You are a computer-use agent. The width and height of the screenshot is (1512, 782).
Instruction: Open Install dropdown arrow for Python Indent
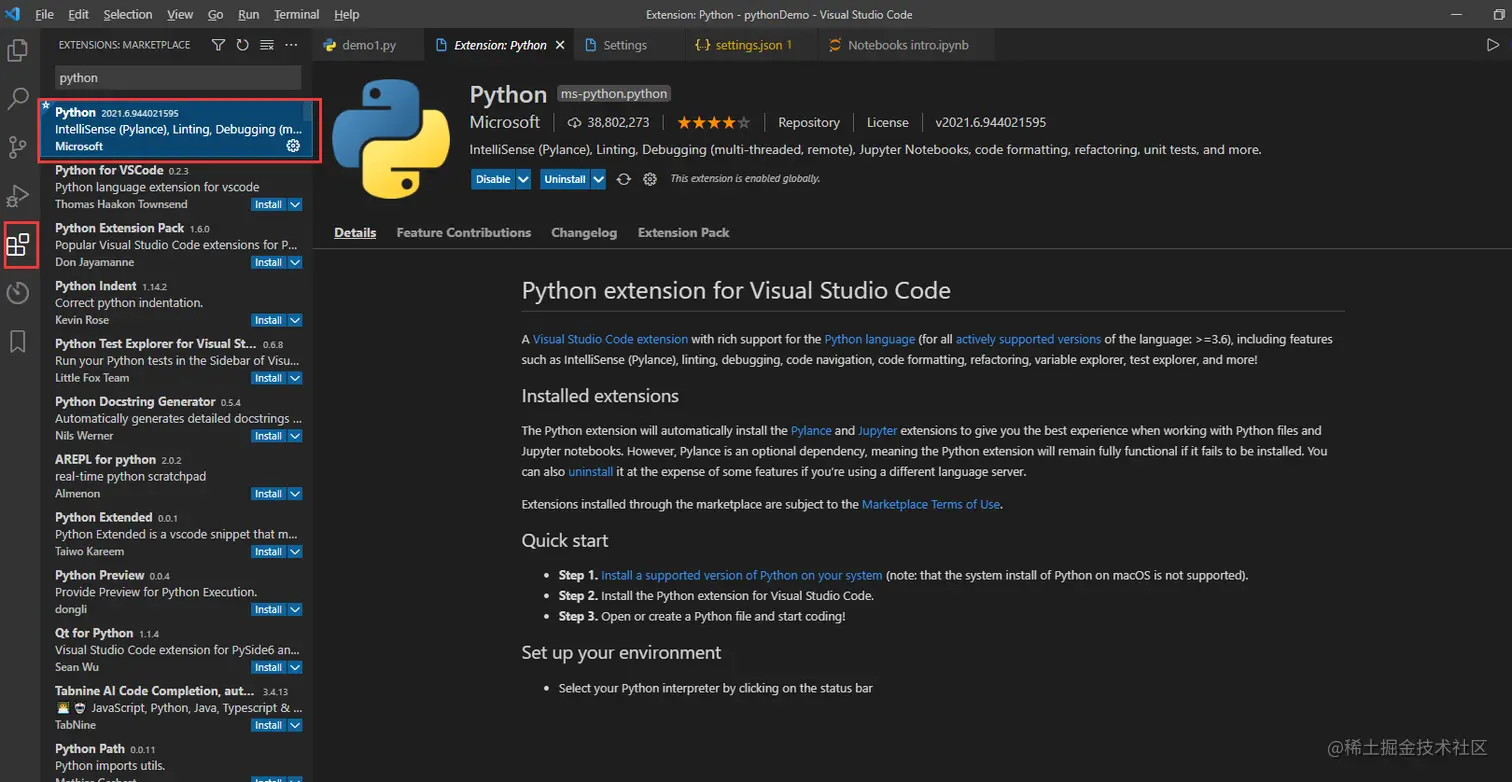click(x=295, y=320)
